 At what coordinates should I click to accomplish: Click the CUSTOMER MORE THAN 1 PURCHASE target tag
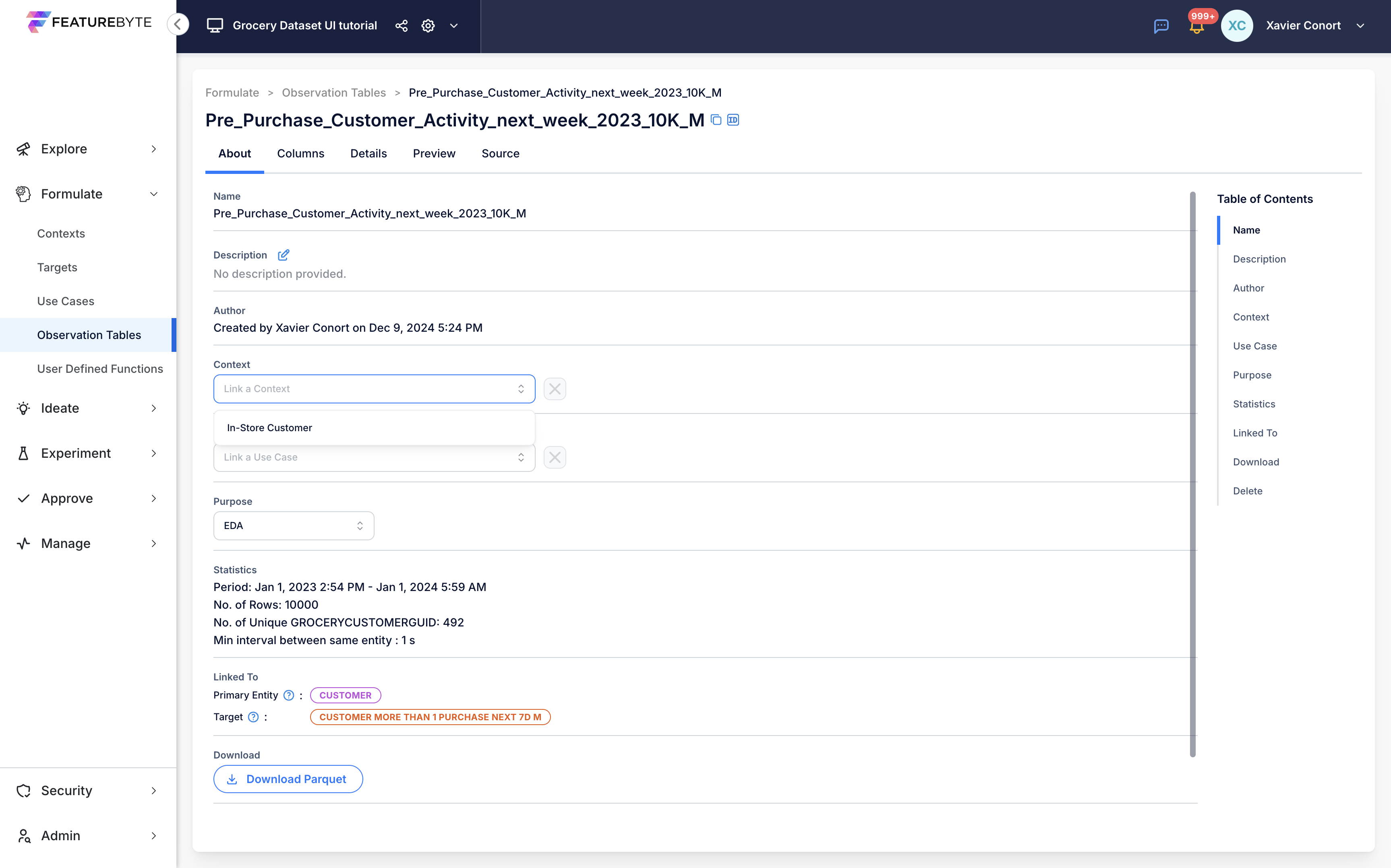pos(430,717)
